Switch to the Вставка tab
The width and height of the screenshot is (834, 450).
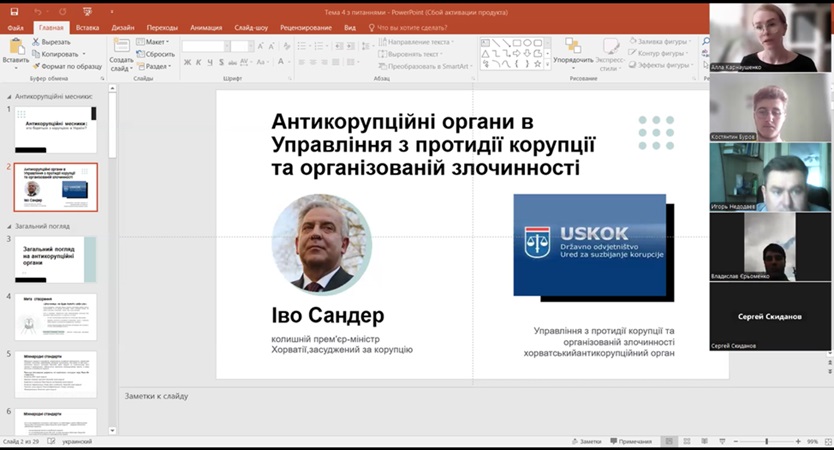[87, 28]
